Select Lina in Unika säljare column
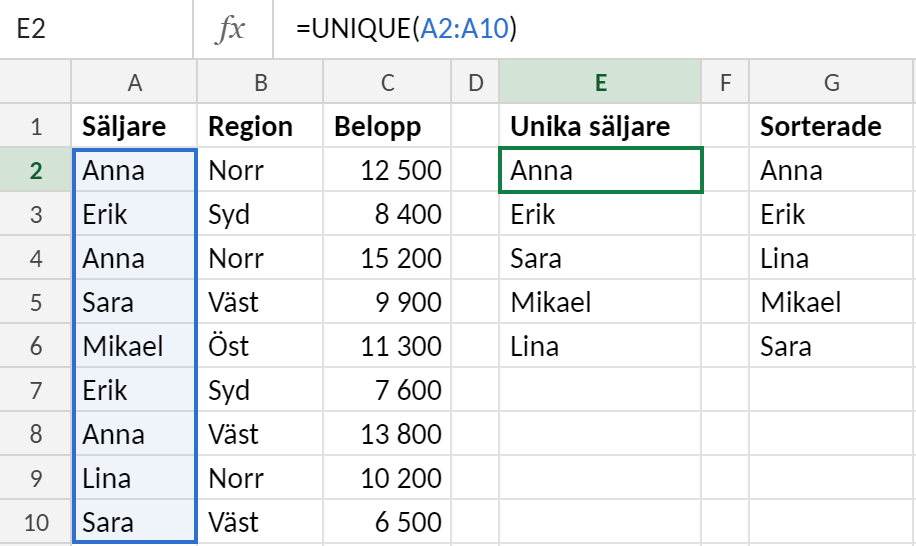The image size is (916, 546). click(601, 346)
